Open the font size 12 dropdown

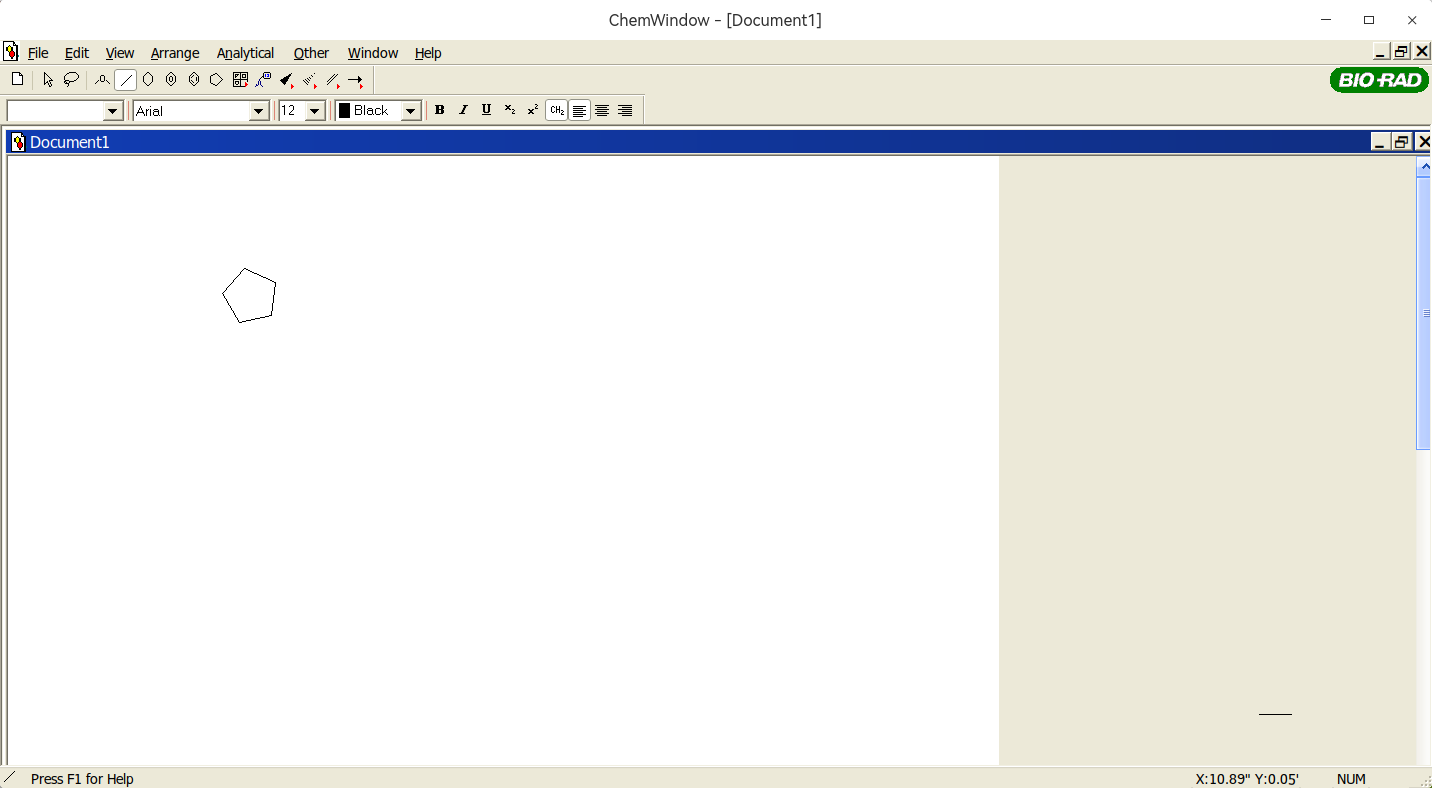click(x=314, y=111)
